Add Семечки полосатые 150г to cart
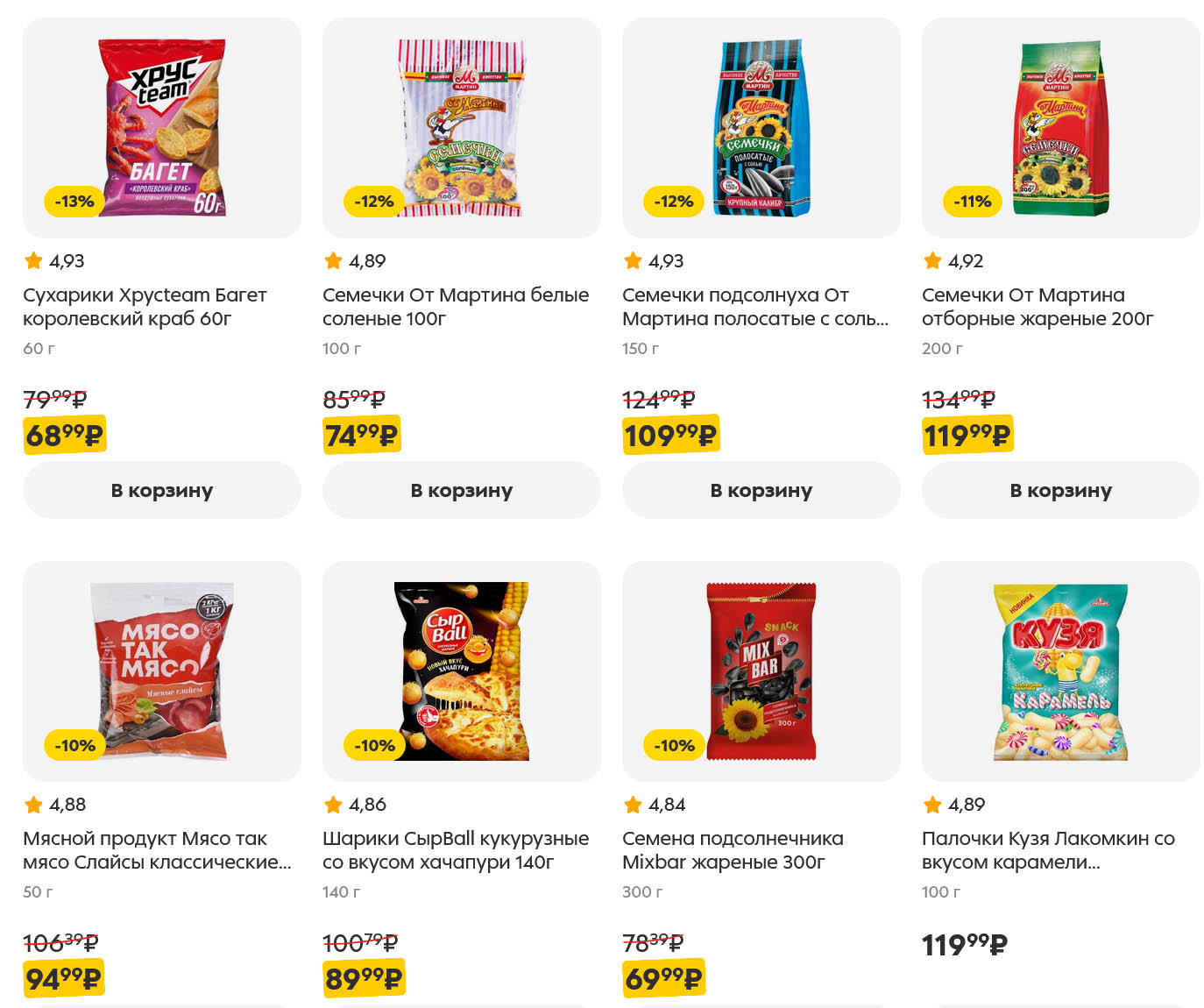Image resolution: width=1204 pixels, height=1008 pixels. [761, 490]
